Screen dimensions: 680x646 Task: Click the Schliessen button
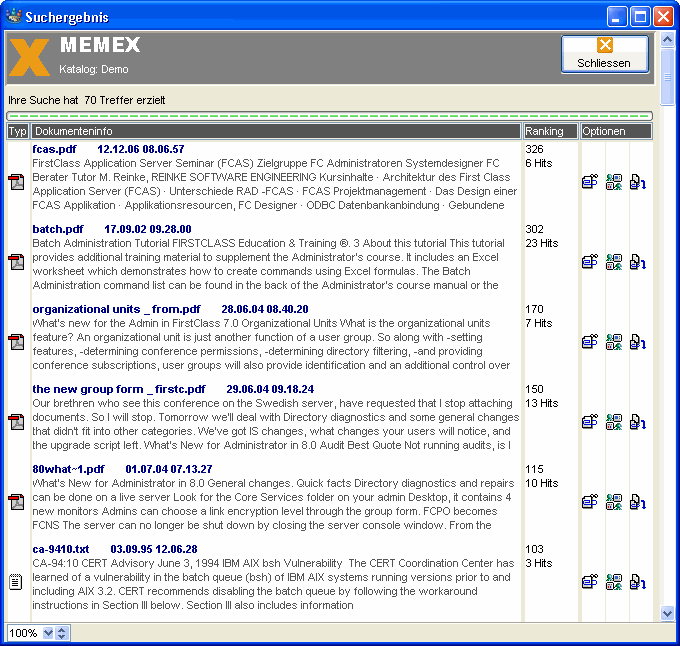click(x=605, y=54)
